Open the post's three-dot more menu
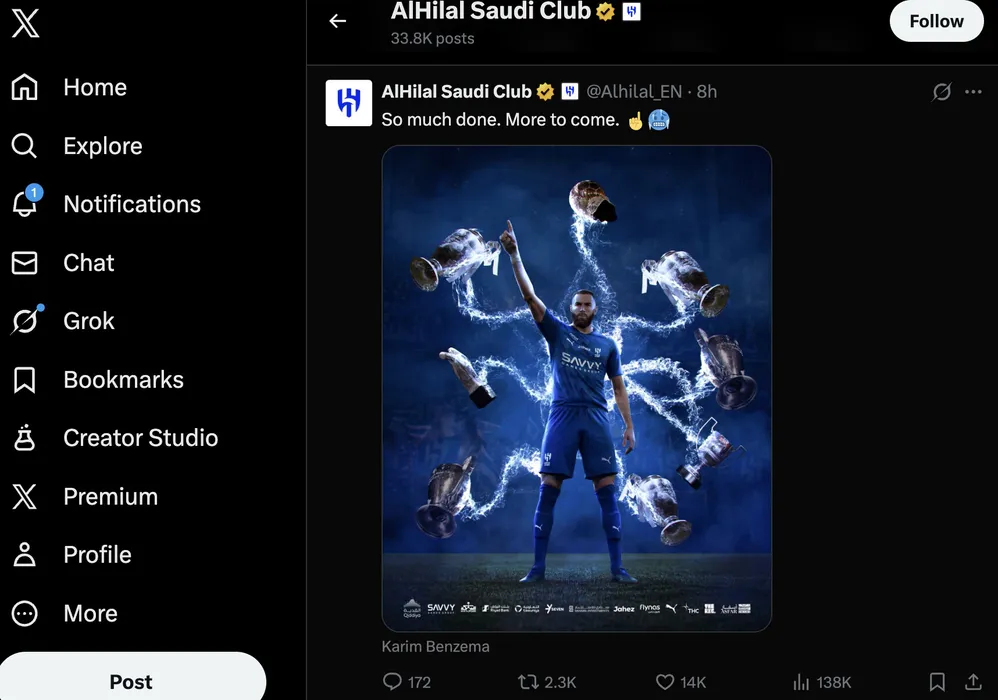 pos(973,92)
